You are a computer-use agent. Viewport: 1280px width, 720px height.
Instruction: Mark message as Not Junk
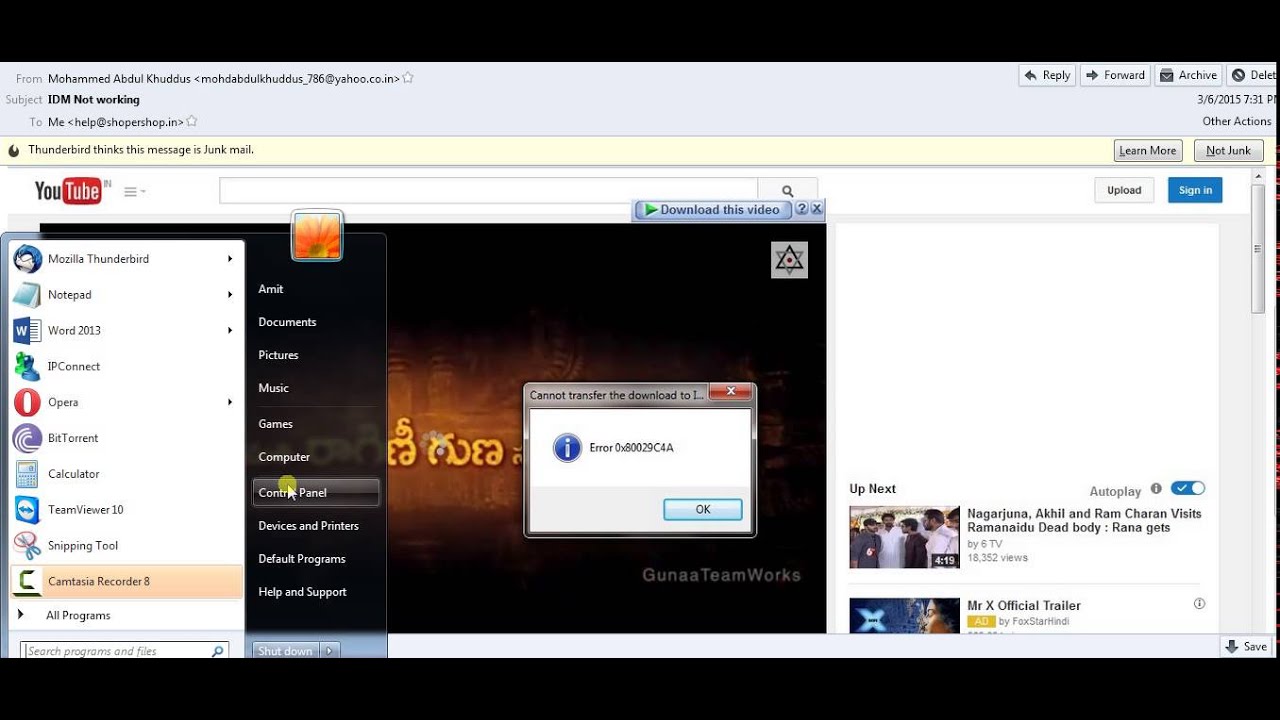[x=1228, y=151]
